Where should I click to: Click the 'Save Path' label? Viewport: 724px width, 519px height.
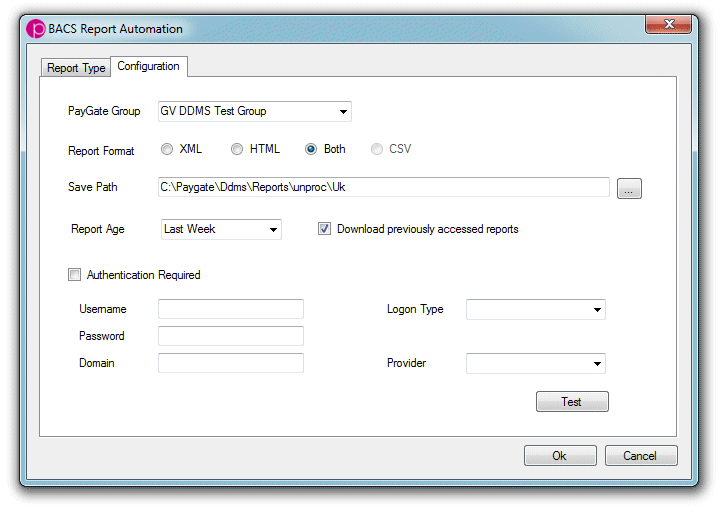pos(93,187)
